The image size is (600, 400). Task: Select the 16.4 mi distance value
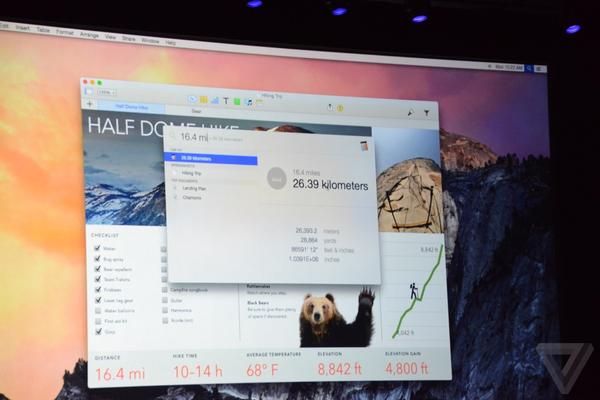point(120,374)
